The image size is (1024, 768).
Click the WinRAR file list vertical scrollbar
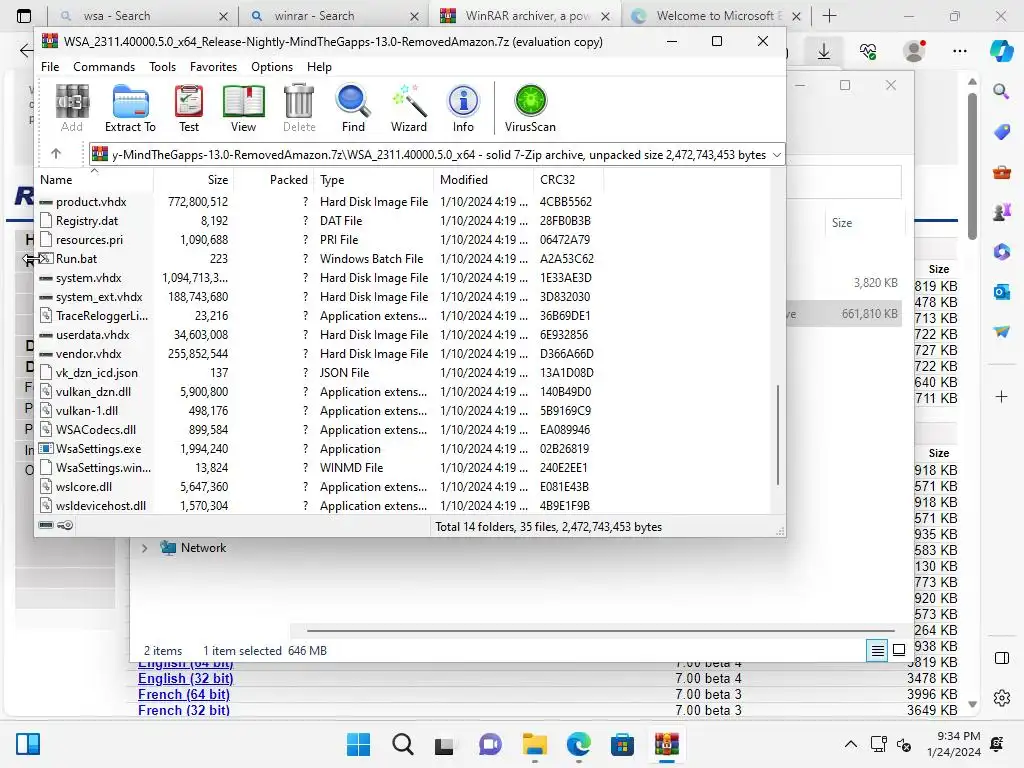777,435
